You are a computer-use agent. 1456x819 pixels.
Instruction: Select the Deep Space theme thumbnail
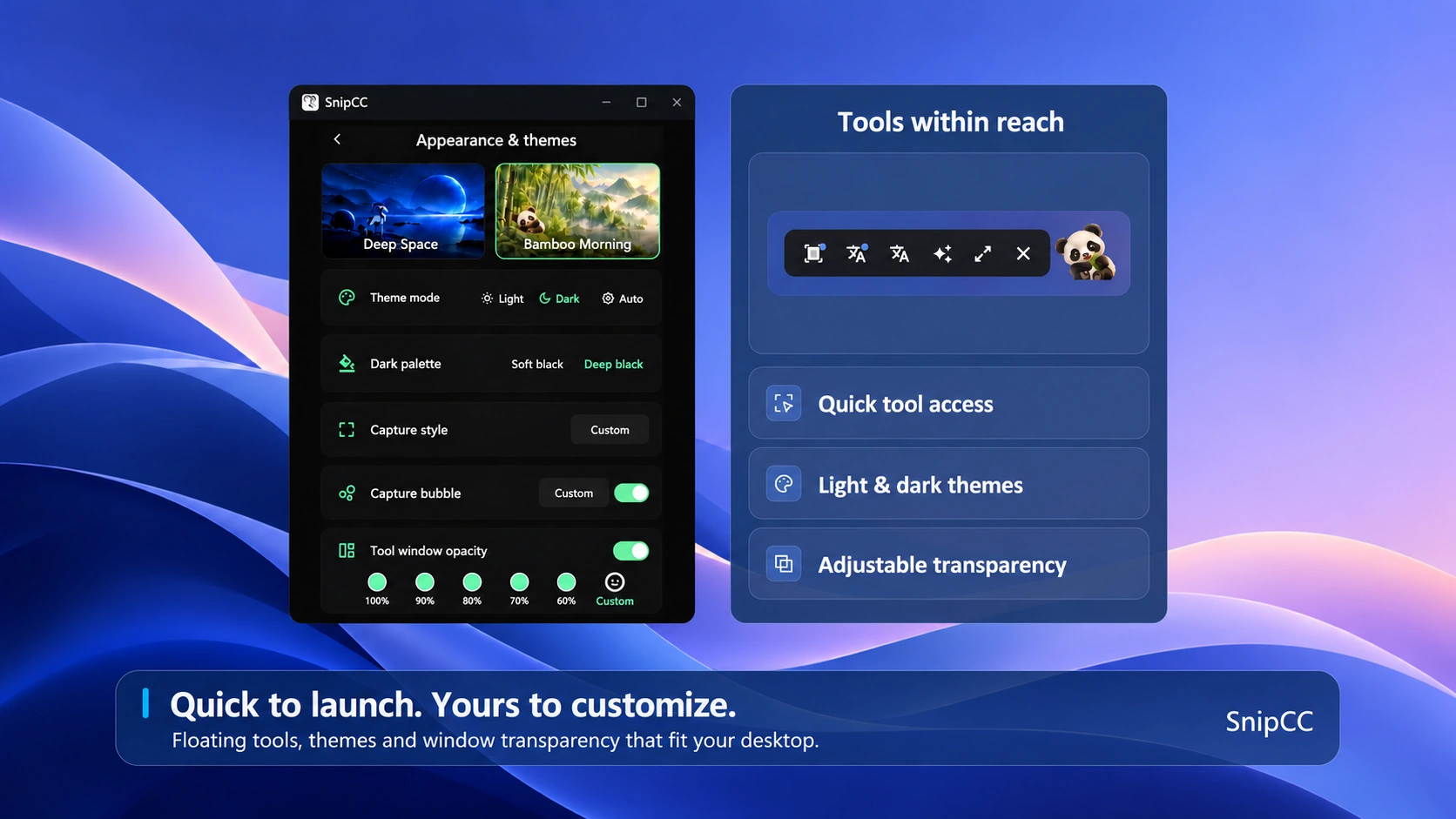click(x=403, y=211)
